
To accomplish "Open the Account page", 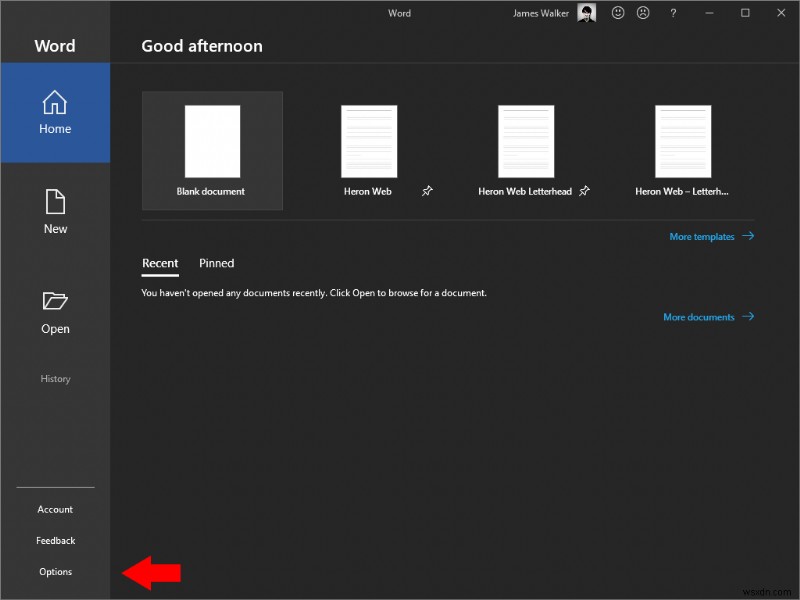I will 55,509.
